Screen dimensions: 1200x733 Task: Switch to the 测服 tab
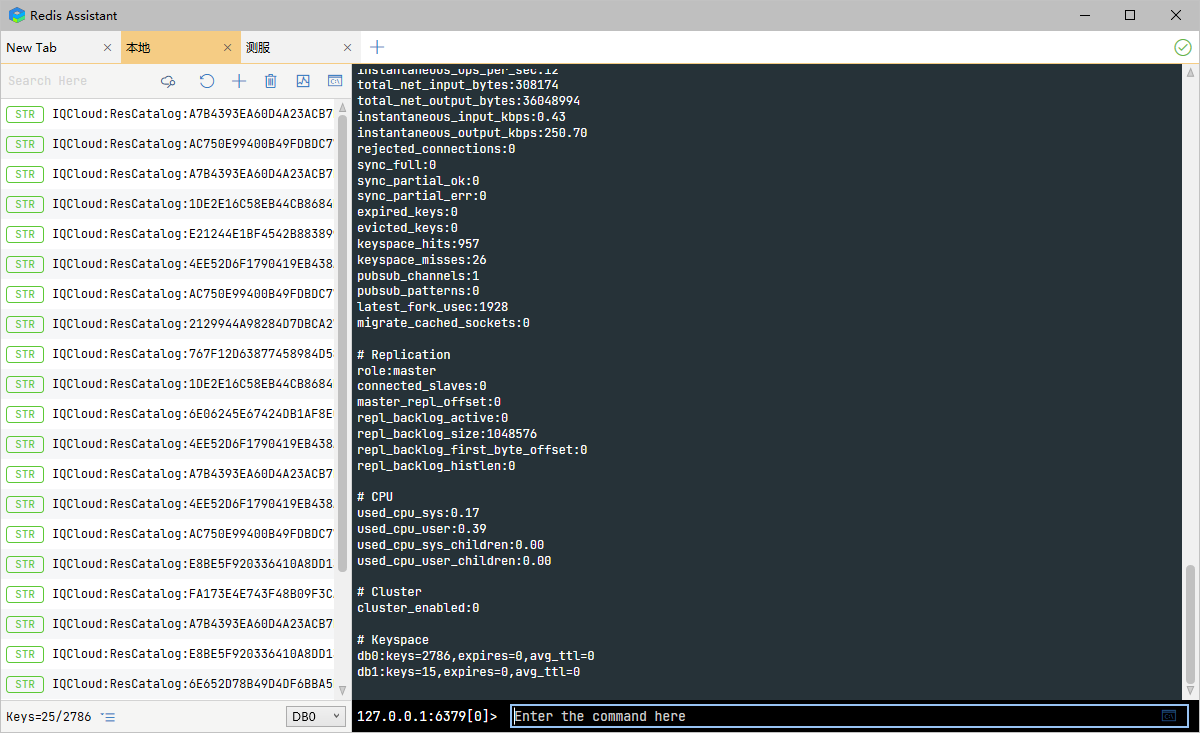coord(300,47)
